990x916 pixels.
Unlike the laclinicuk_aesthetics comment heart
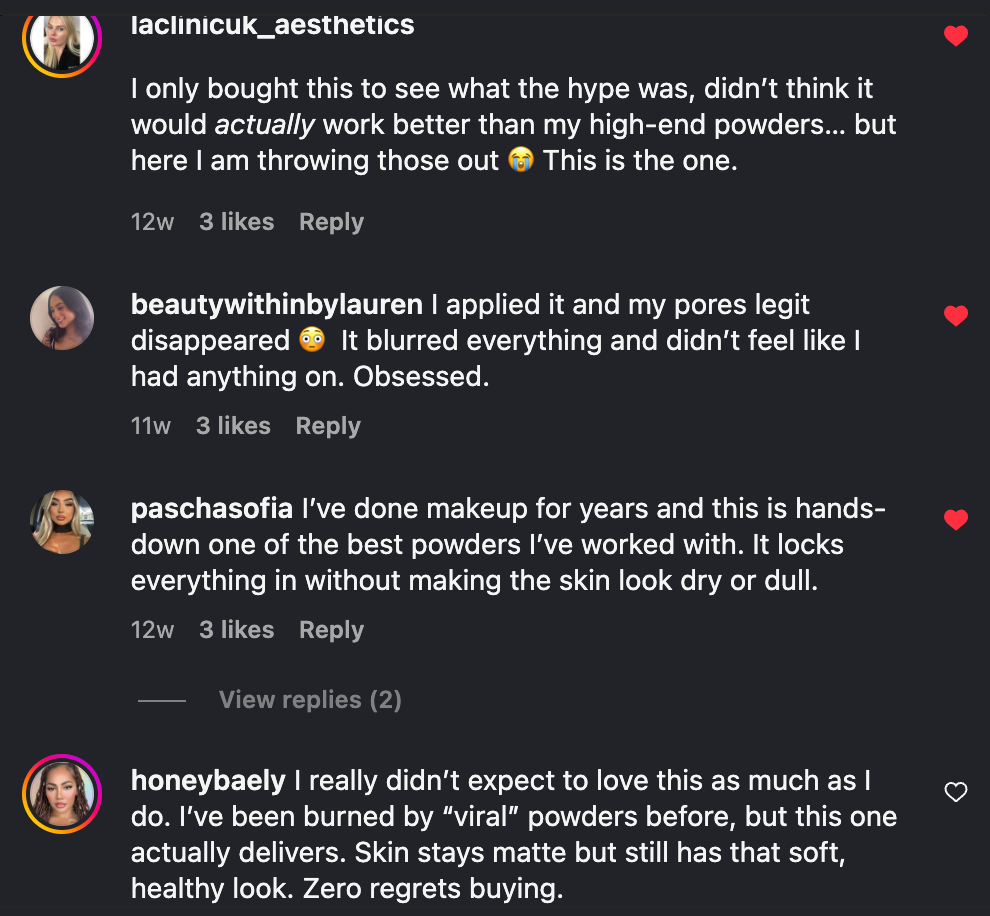click(956, 36)
